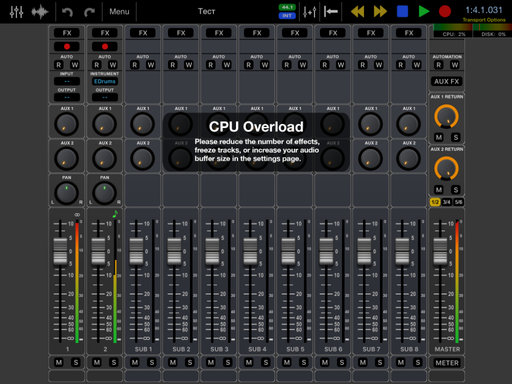Click the pan knob of track 1
This screenshot has height=384, width=512.
click(66, 193)
